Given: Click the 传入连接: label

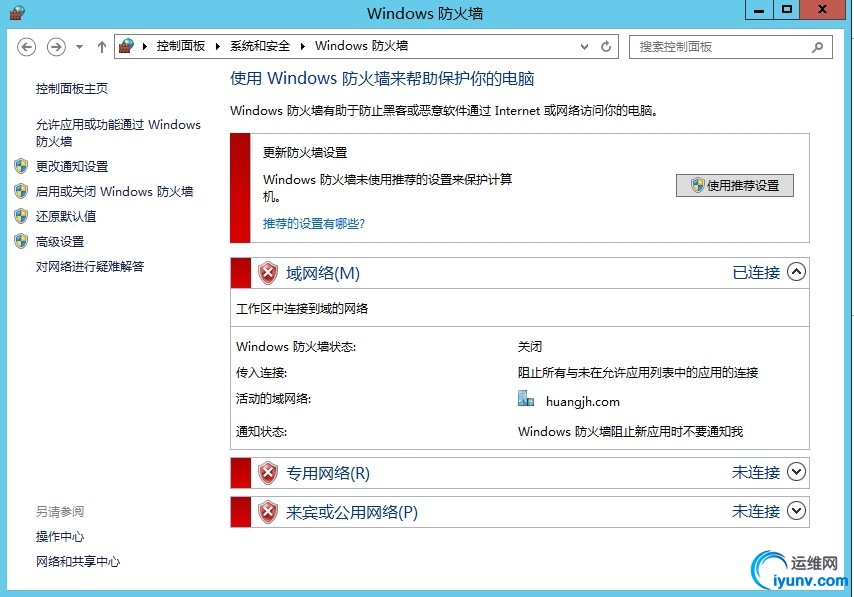Looking at the screenshot, I should pyautogui.click(x=261, y=373).
